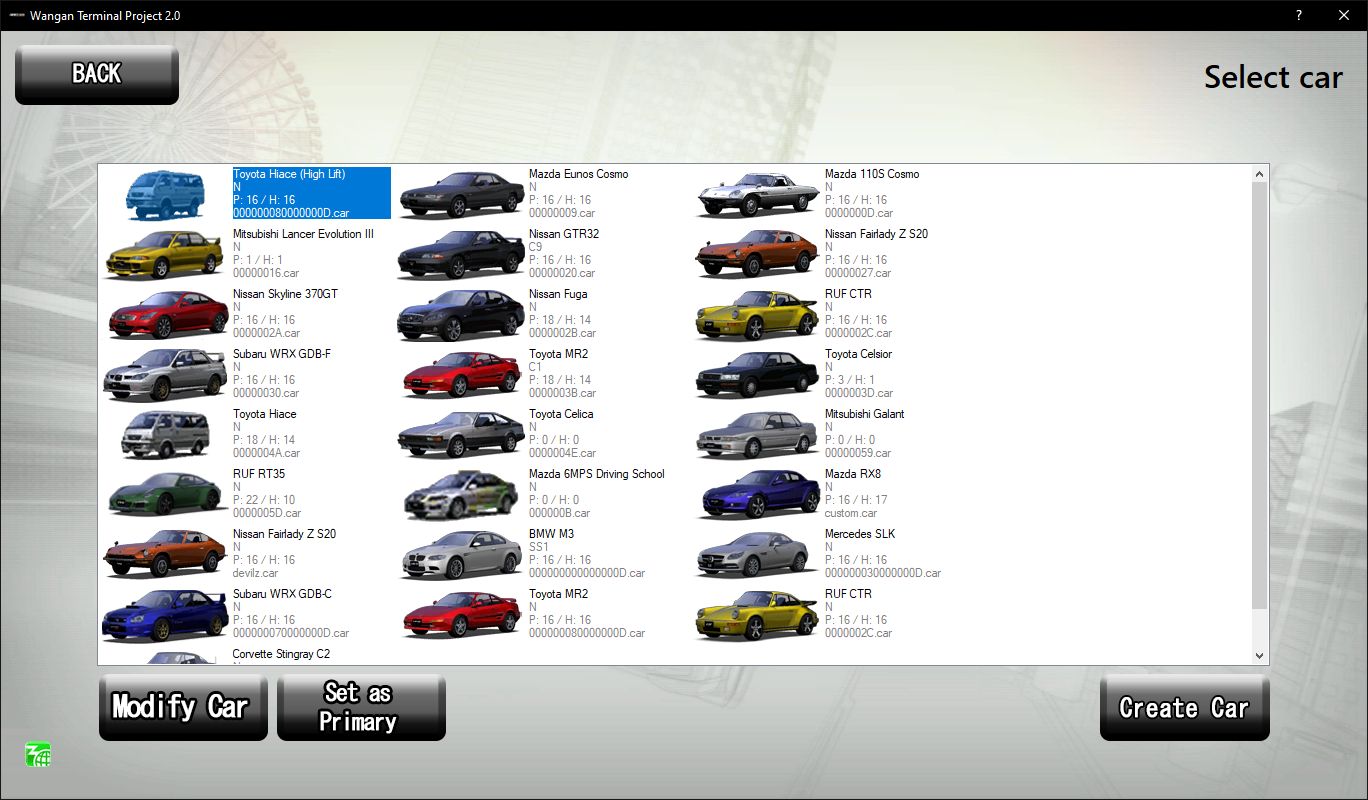The width and height of the screenshot is (1368, 800).
Task: Click the red Toyota MR2 image with class C1
Action: click(x=461, y=374)
